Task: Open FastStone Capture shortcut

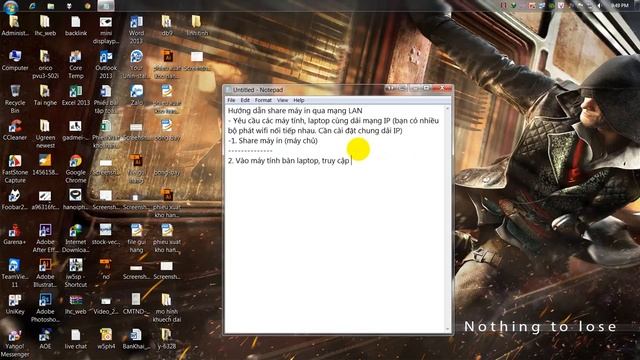Action: (15, 169)
